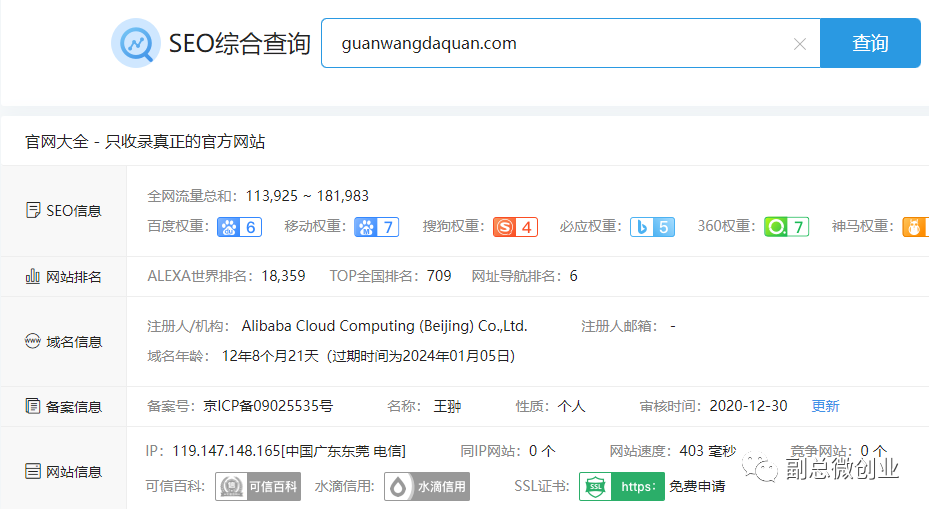Click the 网站速度 403 毫秒 value
The width and height of the screenshot is (929, 509).
click(x=708, y=451)
